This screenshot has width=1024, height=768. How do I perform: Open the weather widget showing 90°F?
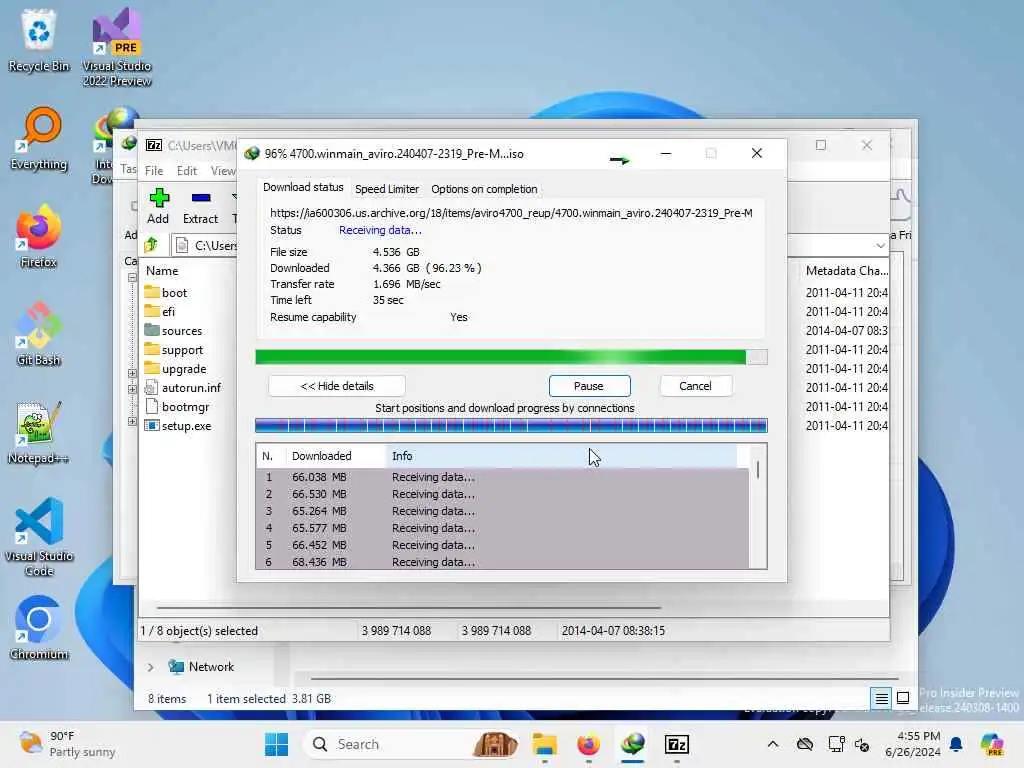(x=67, y=744)
